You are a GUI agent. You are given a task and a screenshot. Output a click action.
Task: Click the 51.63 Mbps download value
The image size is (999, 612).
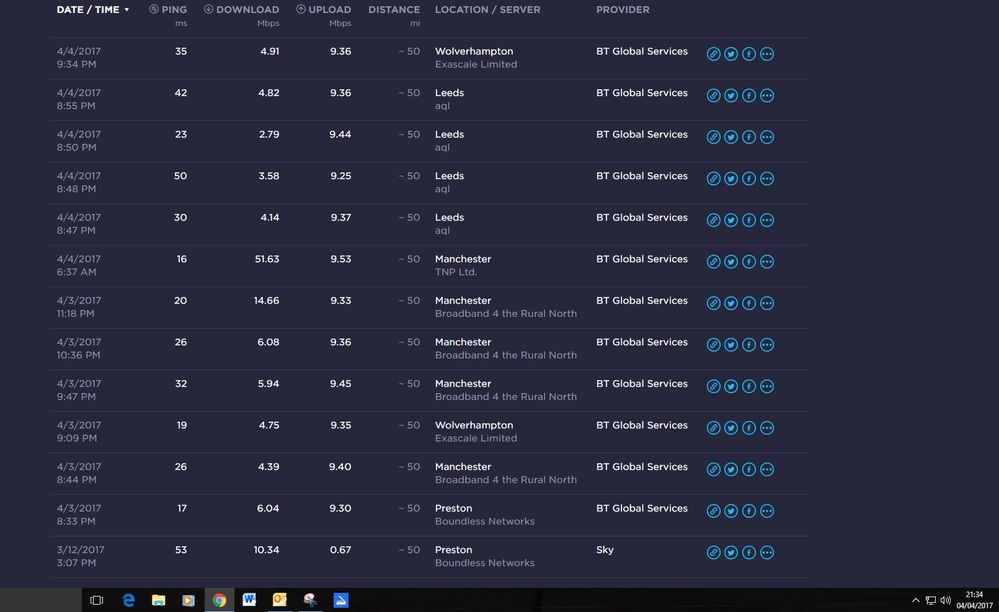point(267,259)
